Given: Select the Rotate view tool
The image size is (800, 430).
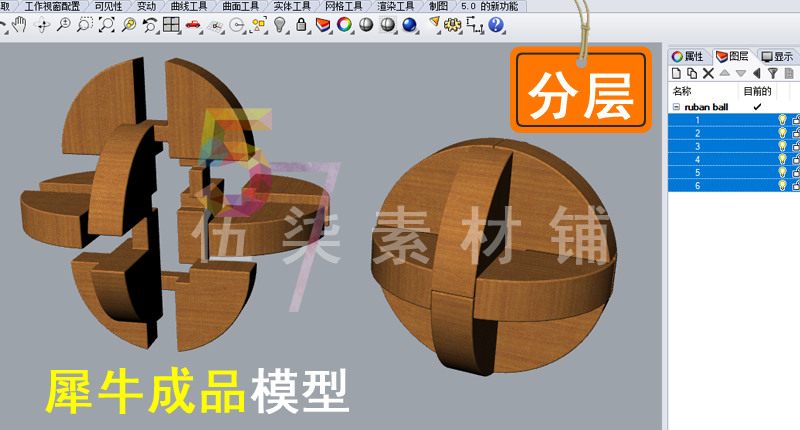Looking at the screenshot, I should tap(42, 24).
